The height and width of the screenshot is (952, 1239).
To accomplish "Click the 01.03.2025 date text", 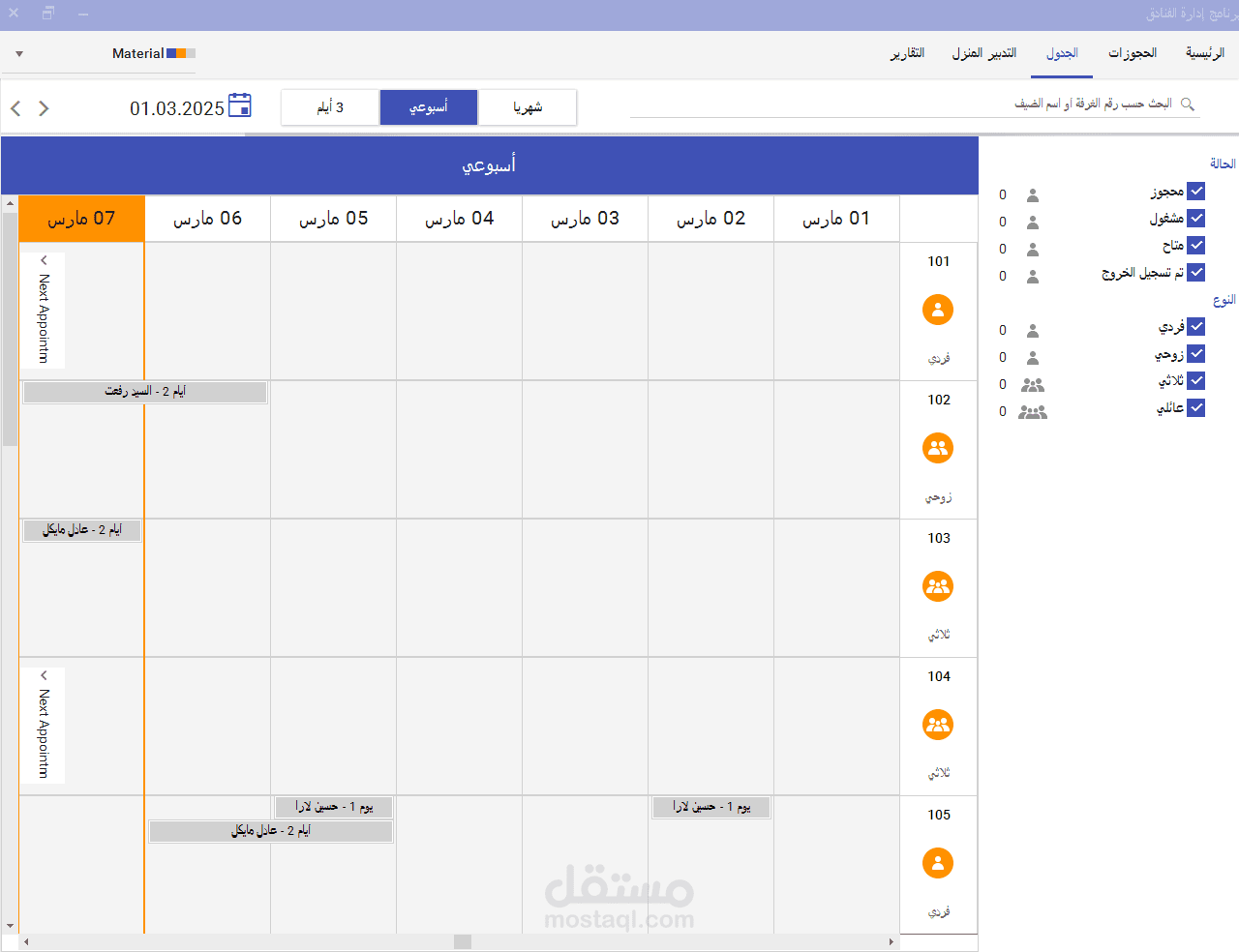I will click(177, 108).
